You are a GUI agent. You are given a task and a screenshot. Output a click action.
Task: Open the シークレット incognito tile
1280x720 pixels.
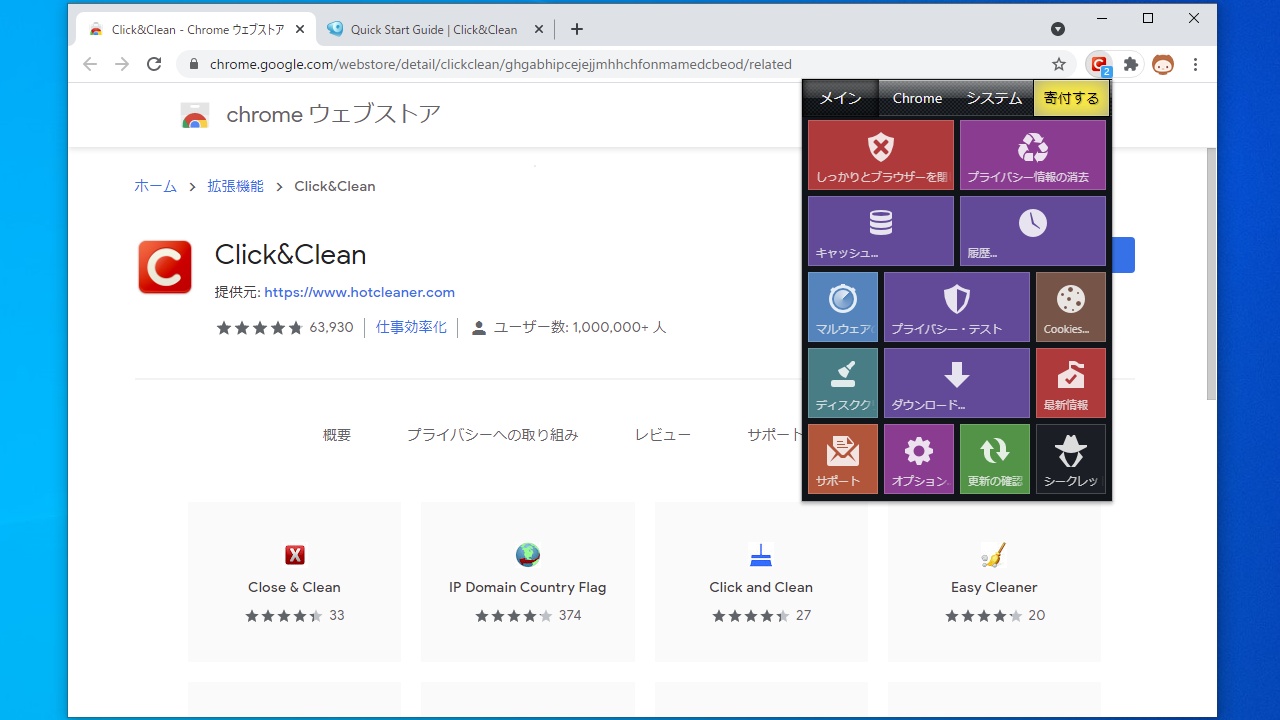[x=1070, y=459]
